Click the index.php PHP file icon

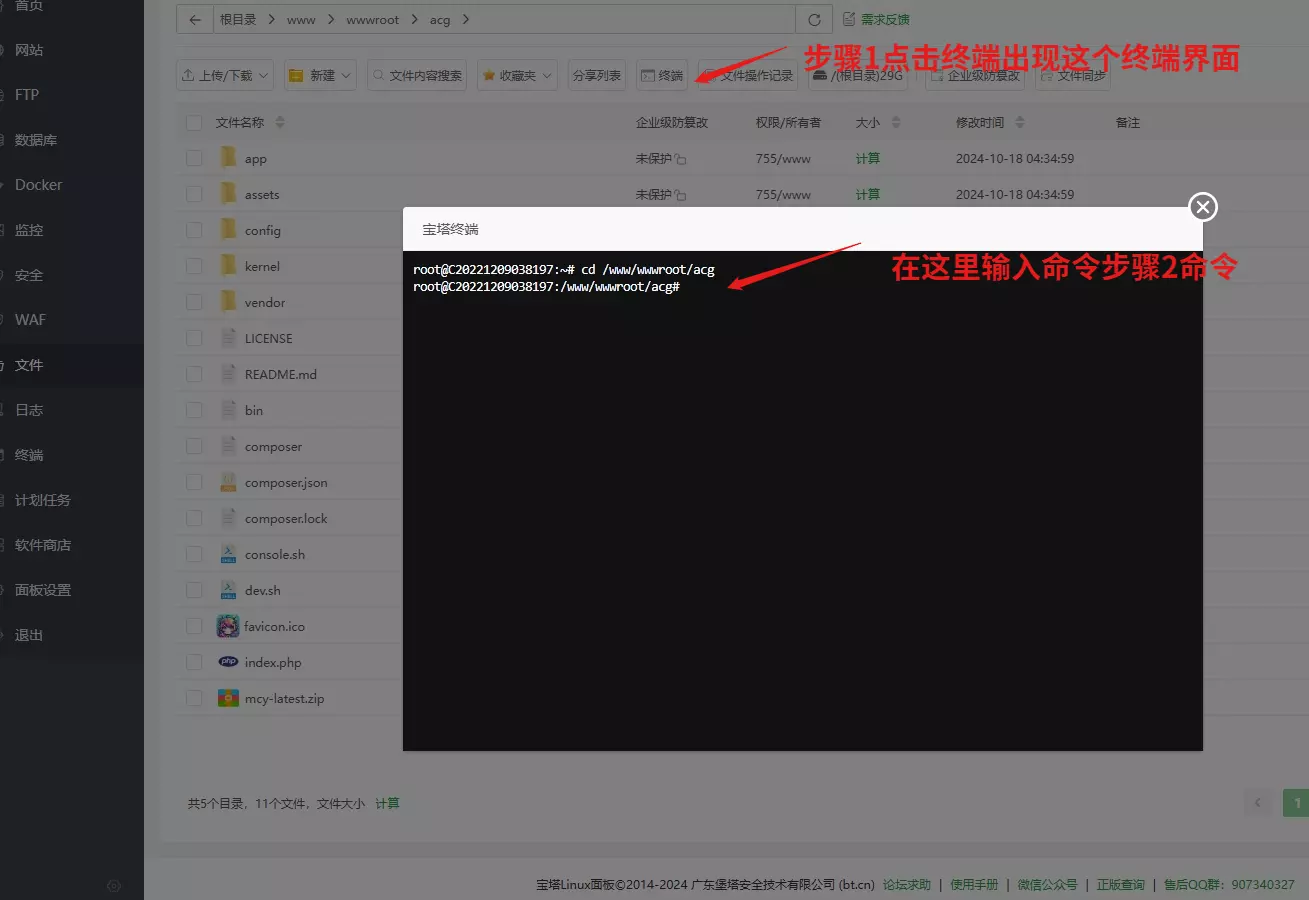[x=228, y=662]
